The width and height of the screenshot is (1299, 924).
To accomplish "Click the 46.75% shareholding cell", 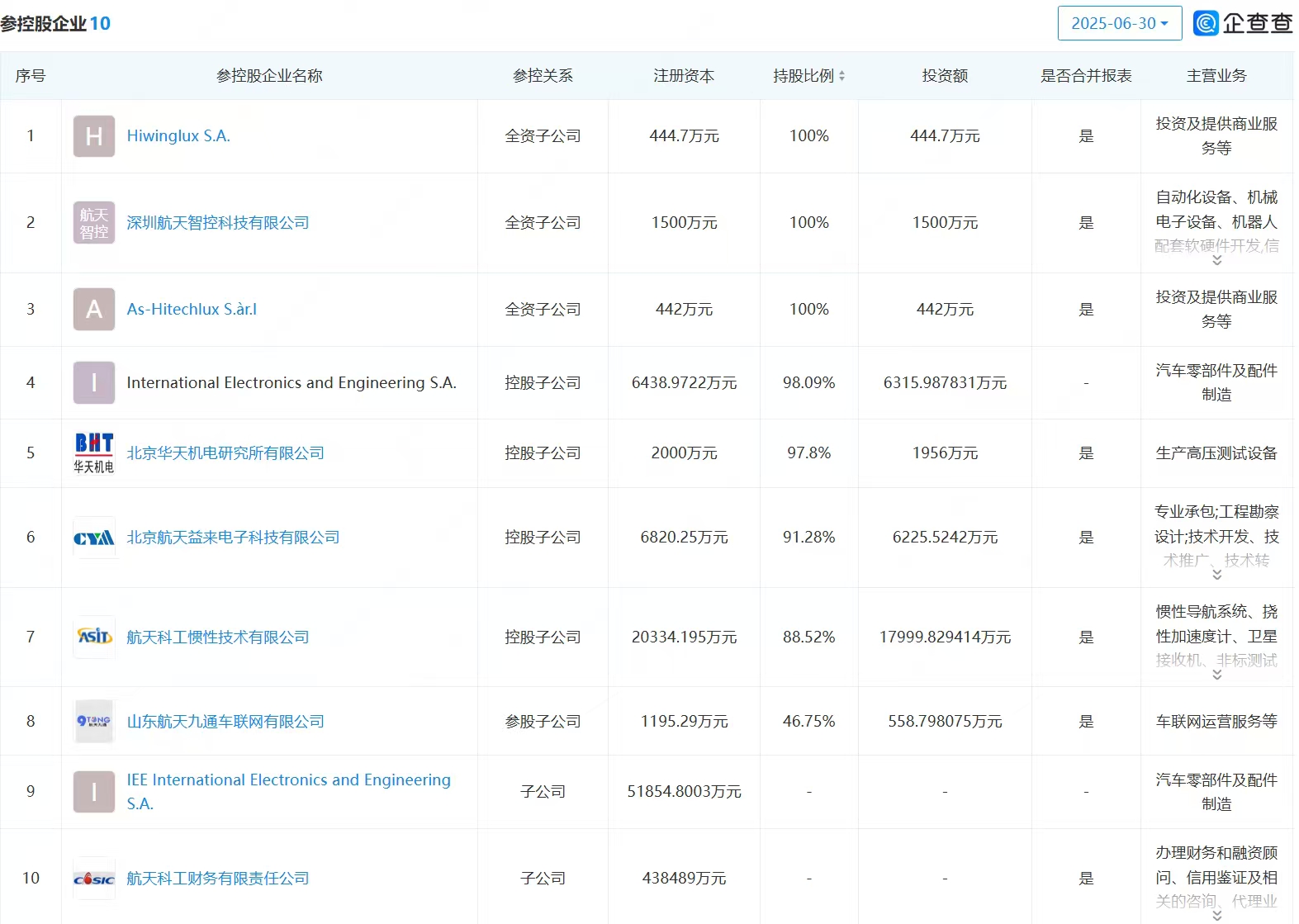I will tap(809, 722).
